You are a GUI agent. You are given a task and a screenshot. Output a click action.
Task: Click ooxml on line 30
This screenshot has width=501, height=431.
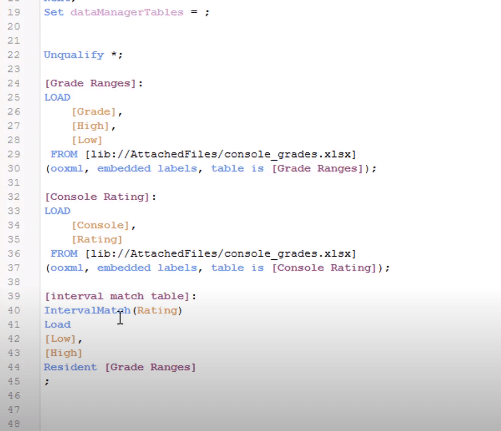(67, 169)
